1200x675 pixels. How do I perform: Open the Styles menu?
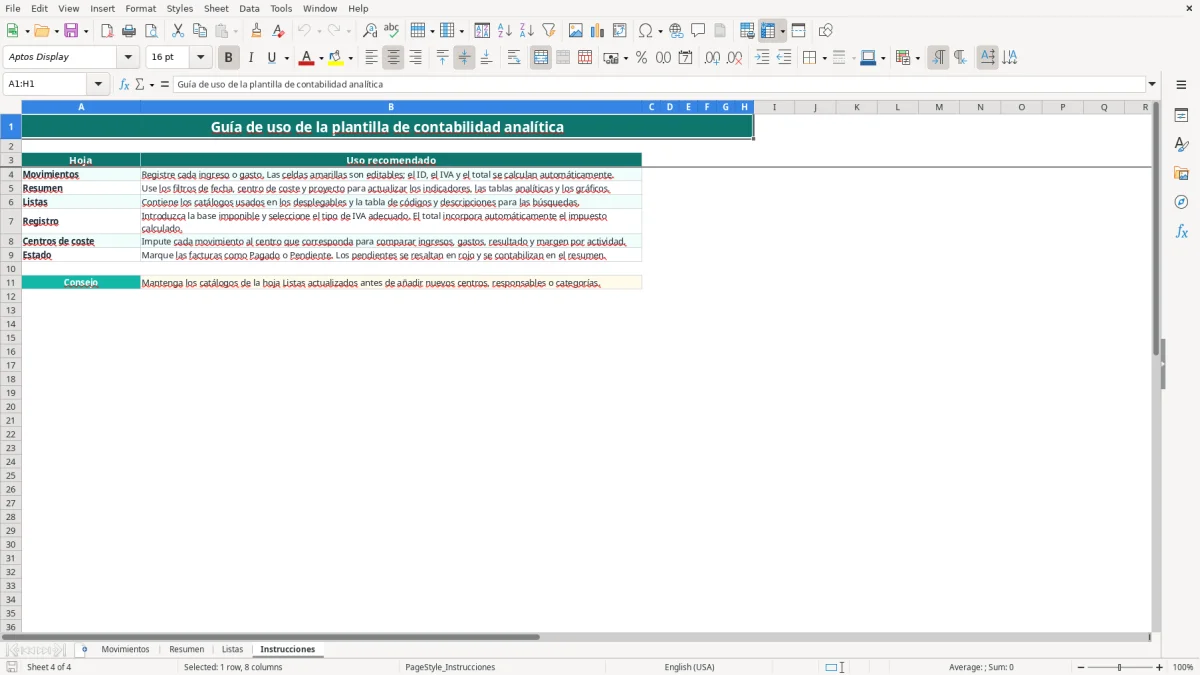tap(180, 8)
